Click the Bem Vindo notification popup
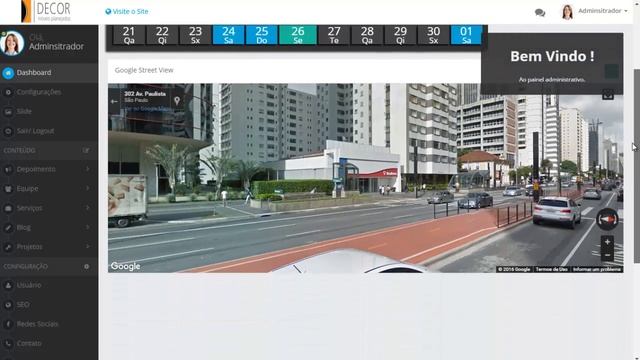Screen dimensions: 640x360 click(552, 64)
